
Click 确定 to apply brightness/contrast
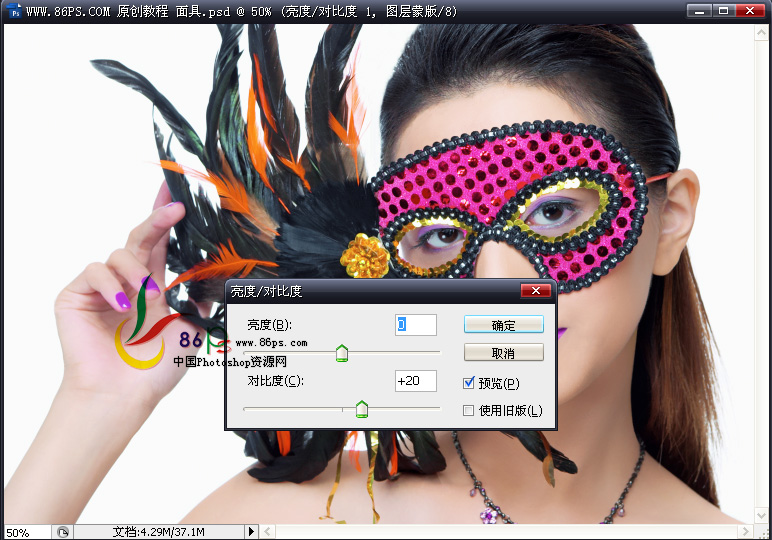[x=504, y=325]
